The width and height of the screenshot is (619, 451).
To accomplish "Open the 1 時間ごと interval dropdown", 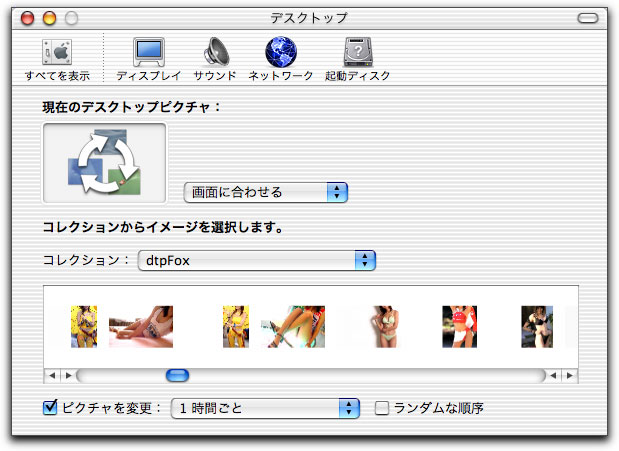I will 265,408.
